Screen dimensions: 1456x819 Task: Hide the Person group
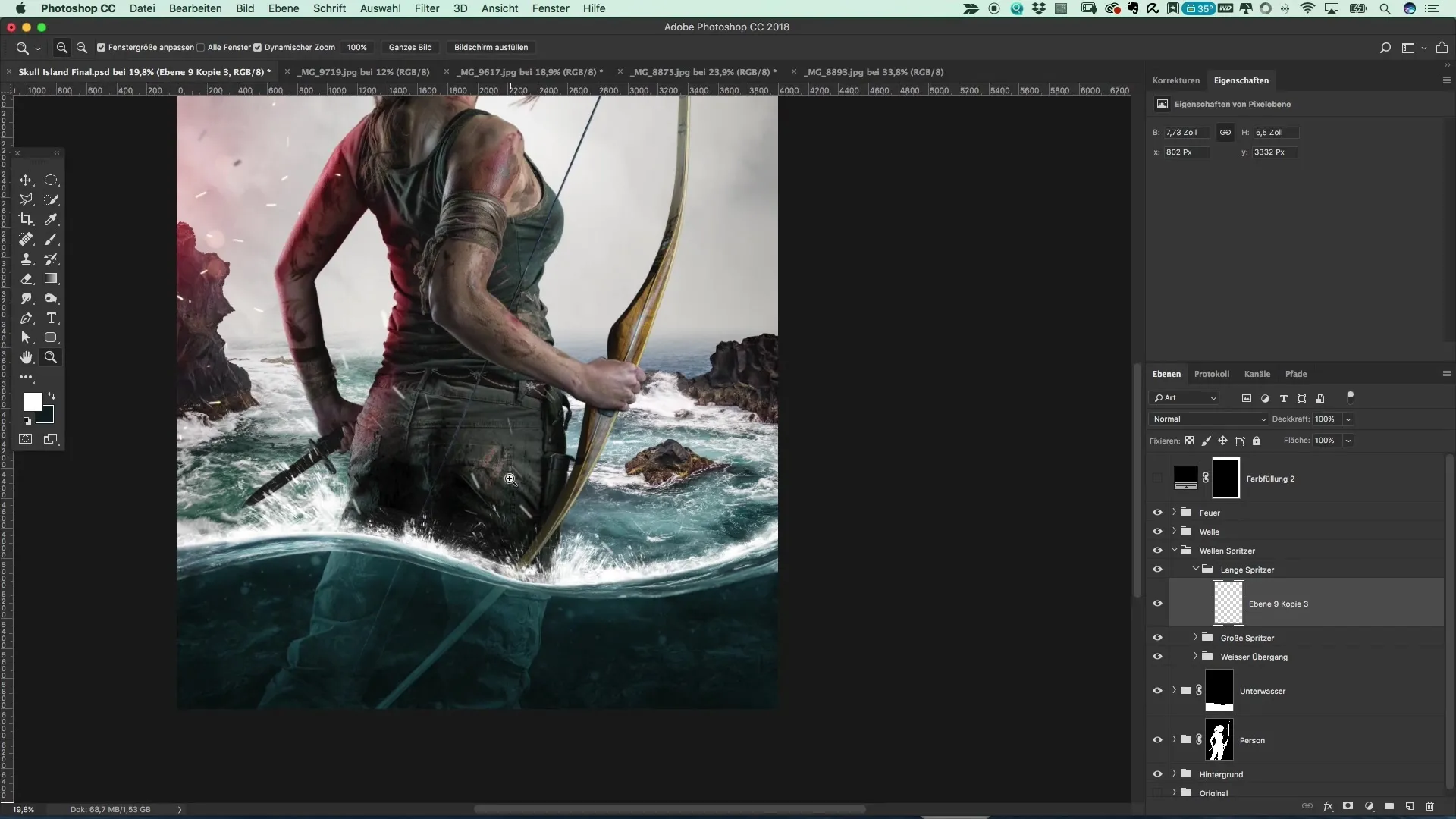pyautogui.click(x=1157, y=740)
